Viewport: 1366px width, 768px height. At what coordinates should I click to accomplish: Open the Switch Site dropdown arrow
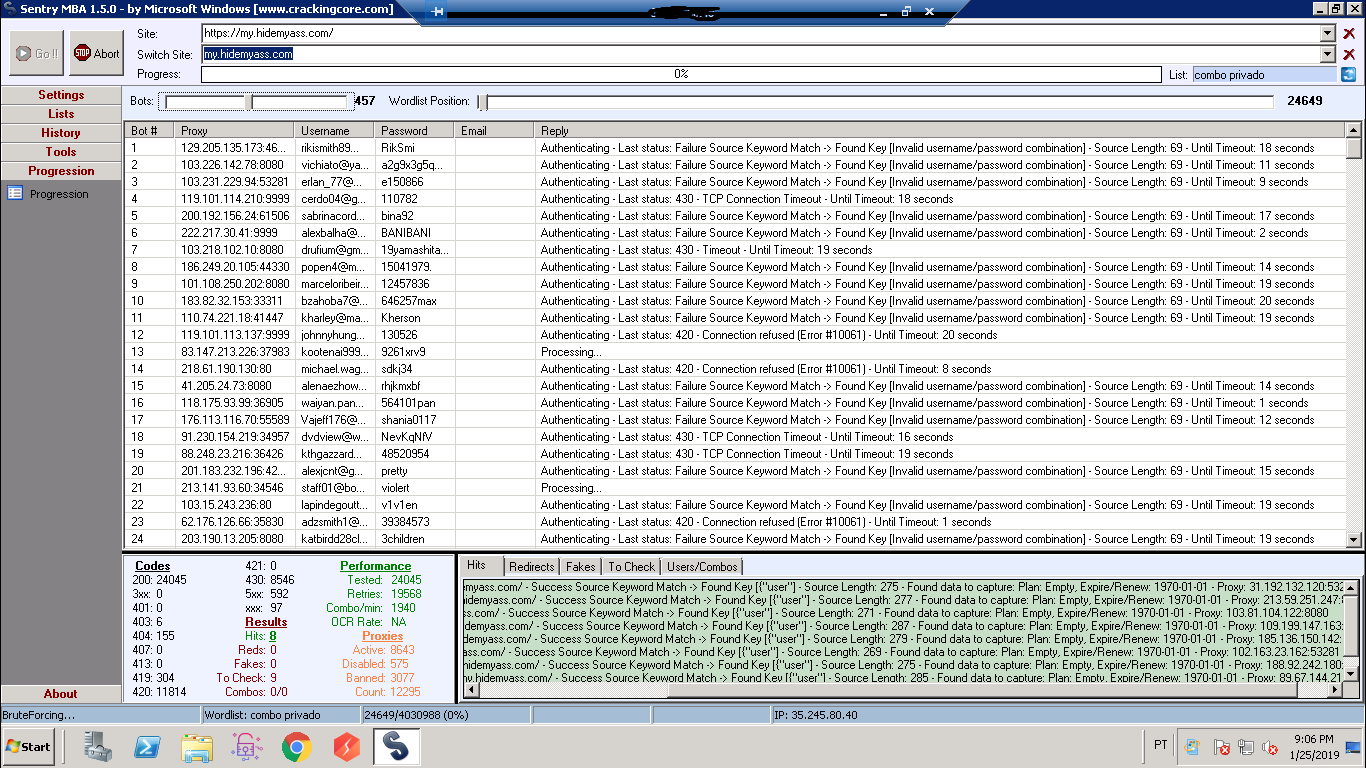click(x=1328, y=54)
